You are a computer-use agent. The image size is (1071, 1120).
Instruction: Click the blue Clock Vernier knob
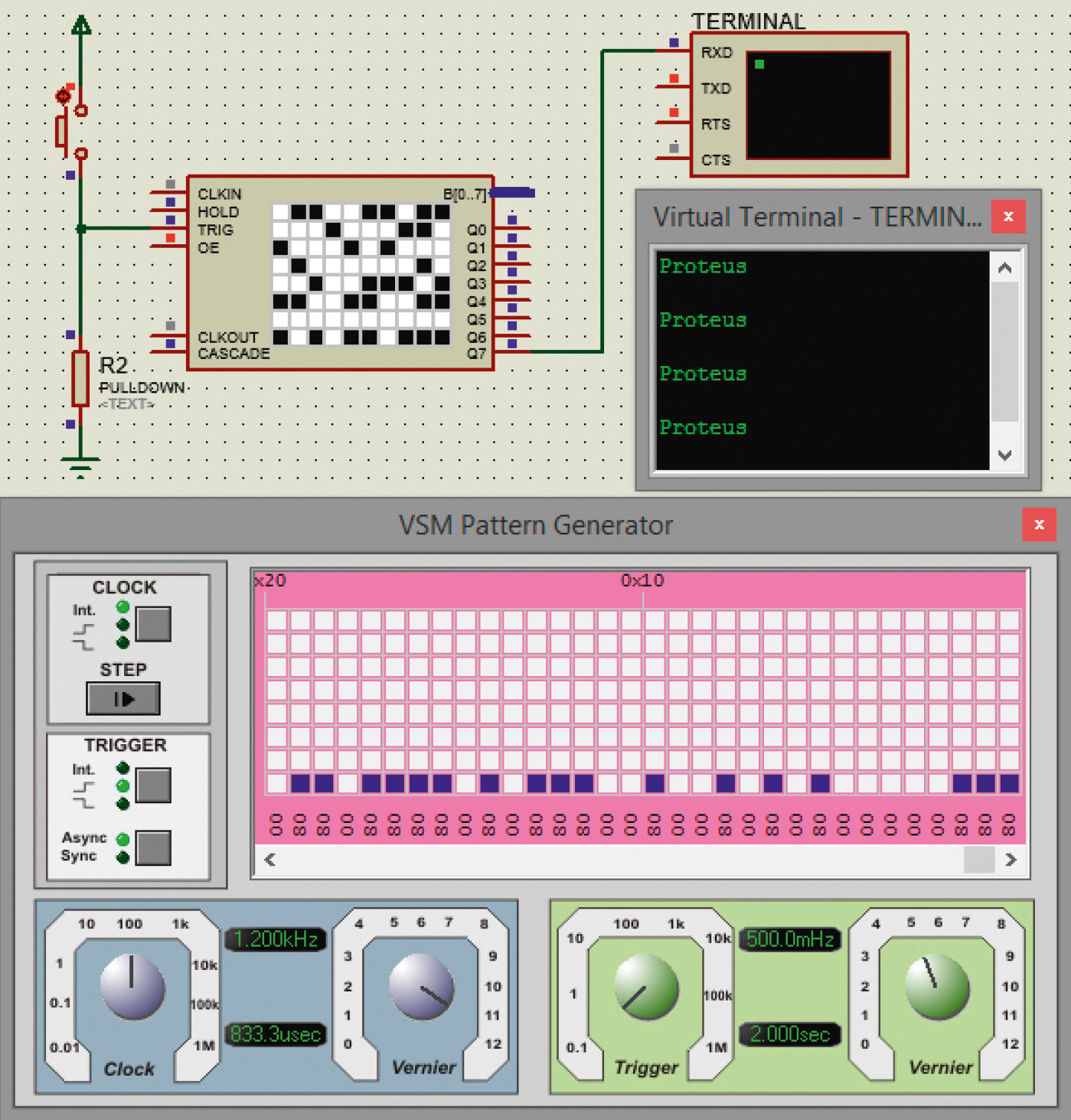pos(421,987)
